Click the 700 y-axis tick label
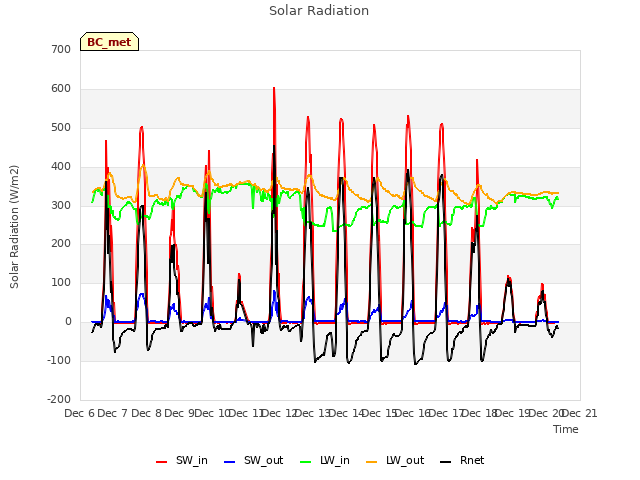640x480 pixels. coord(61,49)
